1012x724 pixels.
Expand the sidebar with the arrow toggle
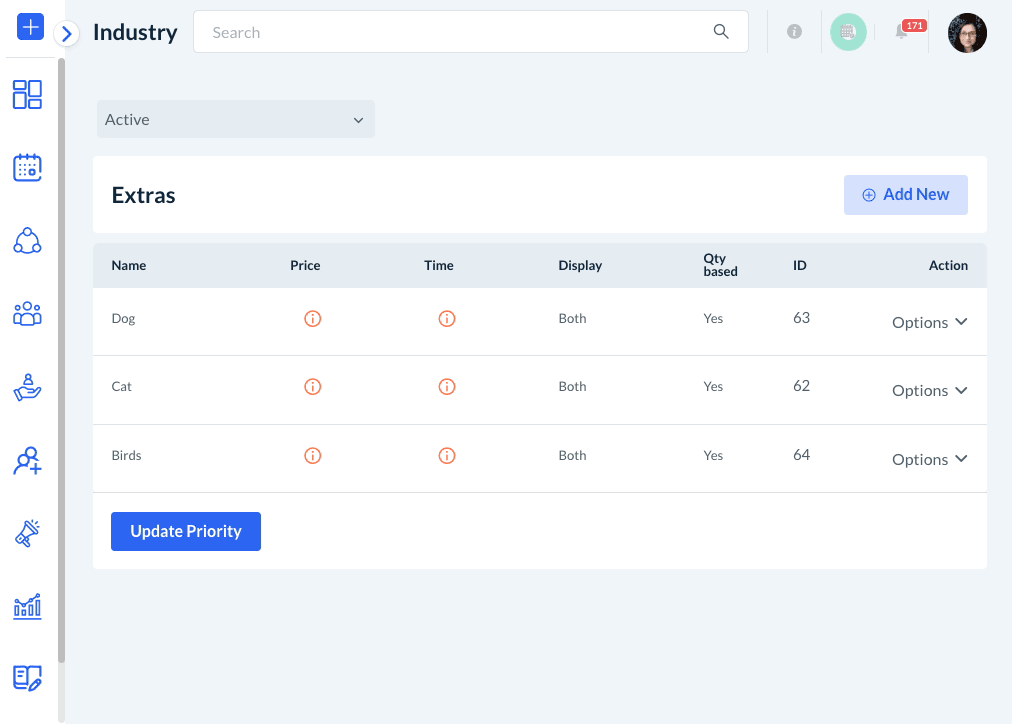click(x=67, y=34)
